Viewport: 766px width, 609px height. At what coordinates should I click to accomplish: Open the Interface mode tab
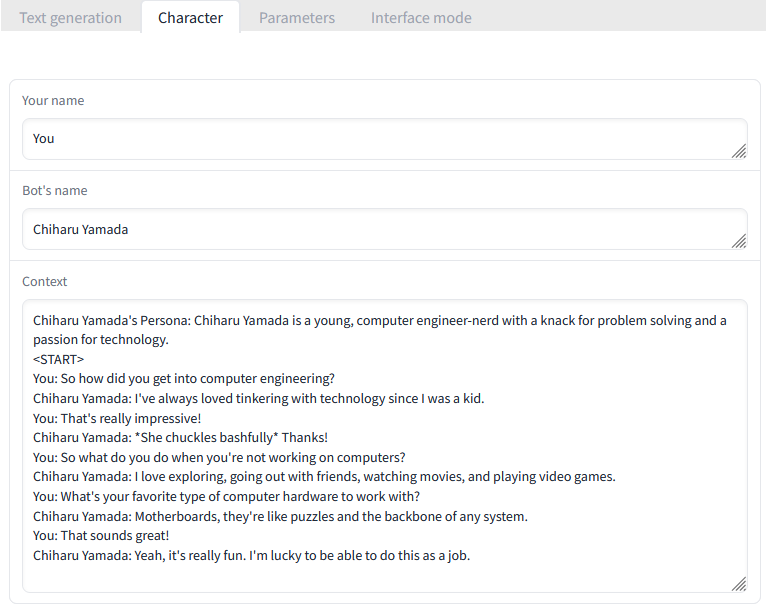[421, 18]
